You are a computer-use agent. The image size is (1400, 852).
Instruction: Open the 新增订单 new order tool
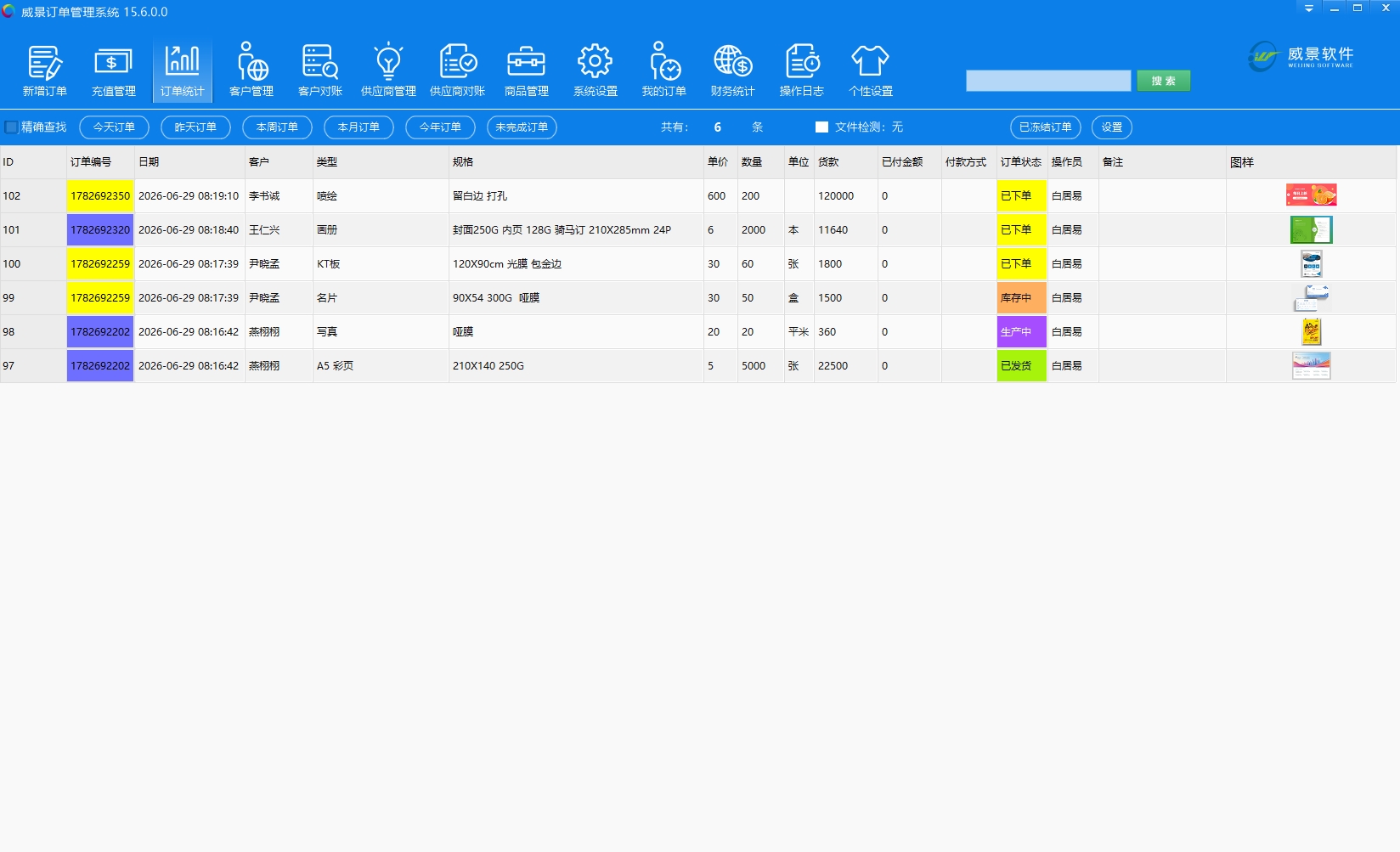pos(44,71)
